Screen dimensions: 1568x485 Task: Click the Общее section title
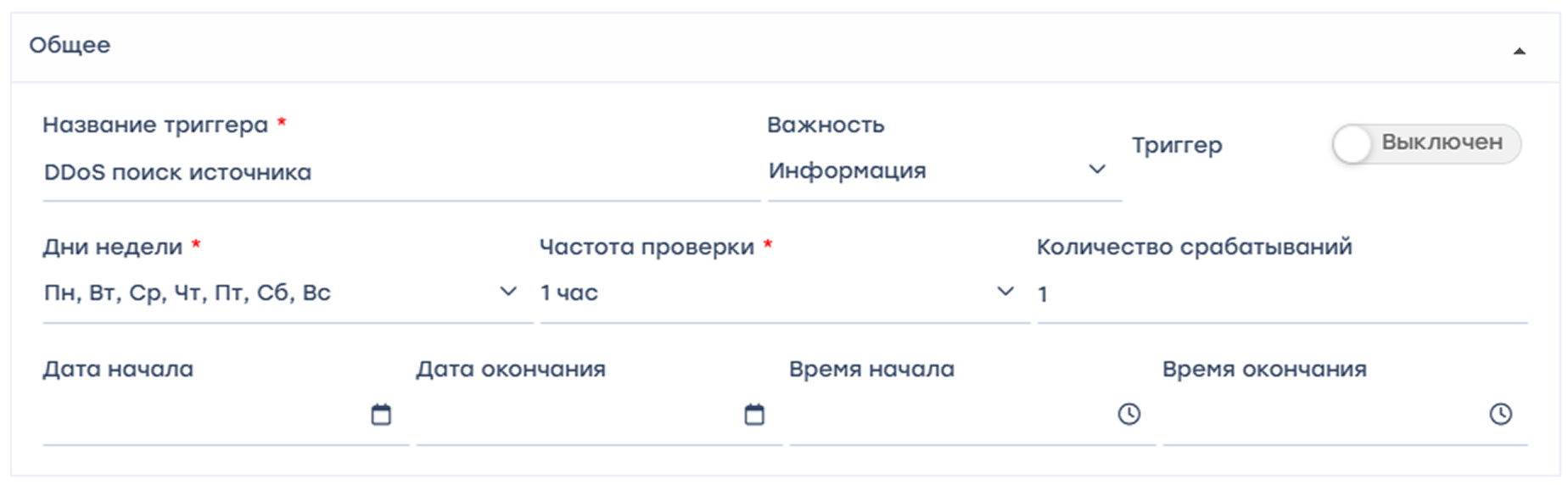pos(70,45)
